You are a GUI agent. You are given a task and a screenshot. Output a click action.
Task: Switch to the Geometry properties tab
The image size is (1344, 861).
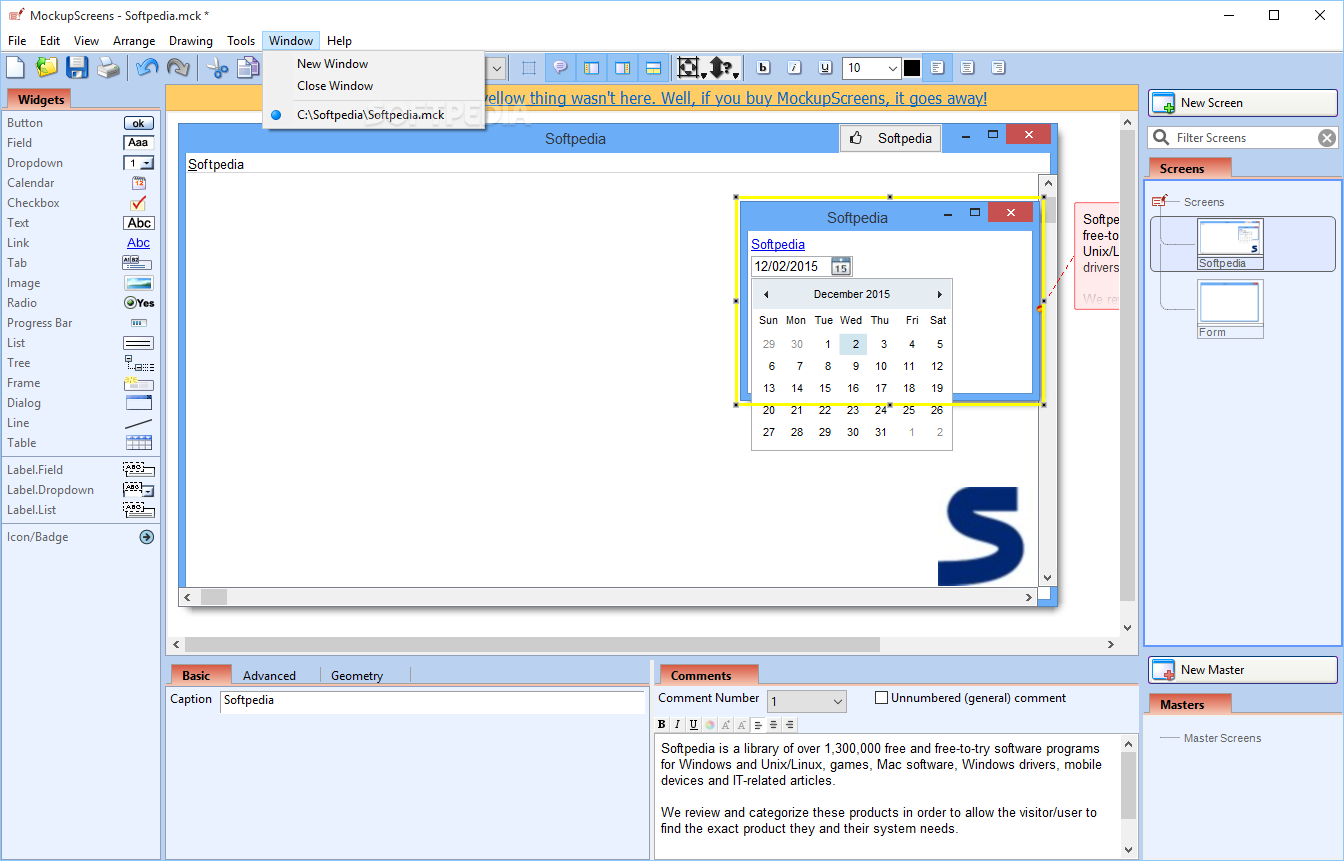click(x=357, y=676)
